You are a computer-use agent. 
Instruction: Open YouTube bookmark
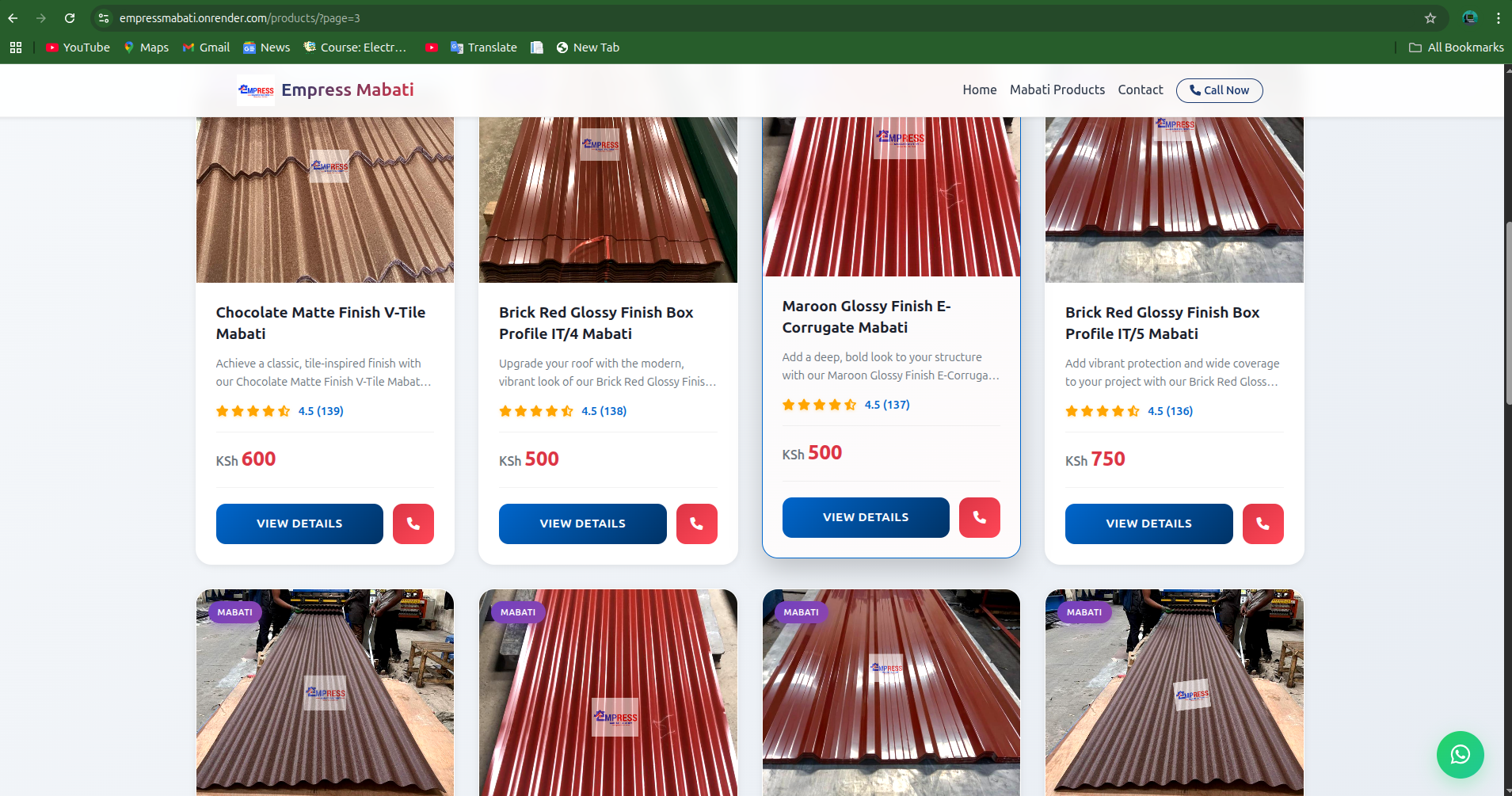[x=78, y=48]
